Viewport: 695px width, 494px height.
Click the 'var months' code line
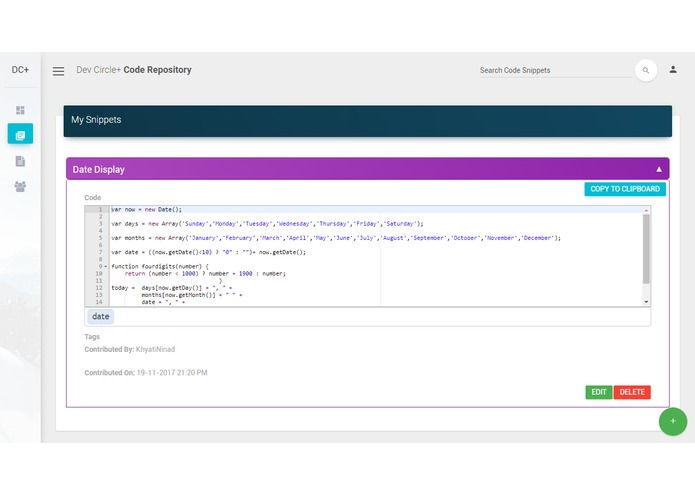[336, 238]
